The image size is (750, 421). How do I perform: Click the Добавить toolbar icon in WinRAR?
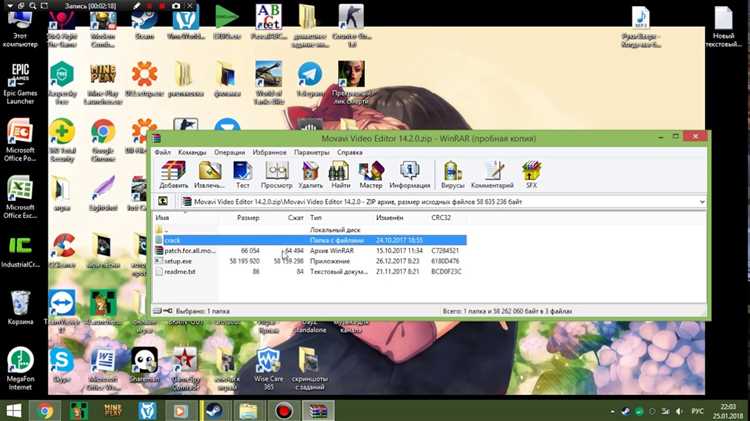pos(173,174)
